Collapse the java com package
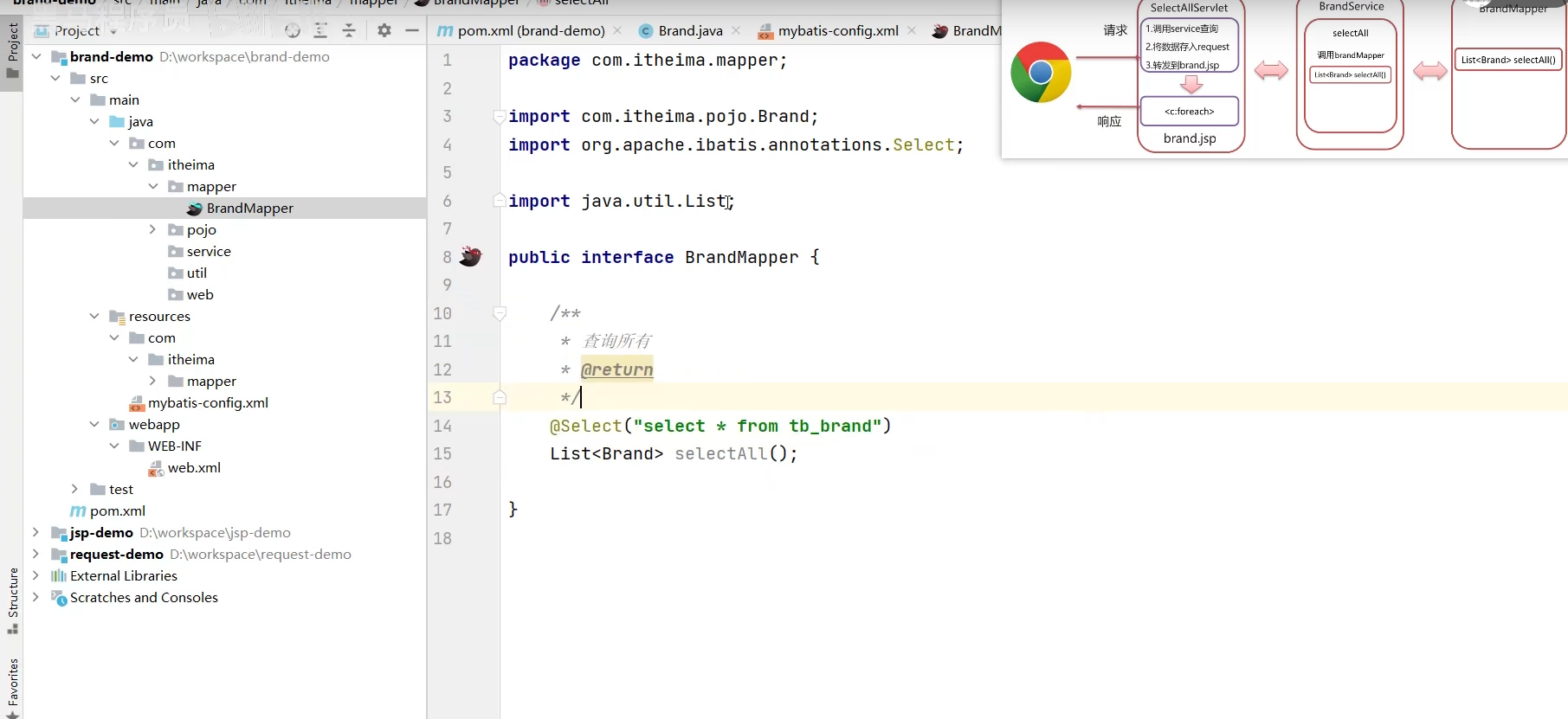Screen dimensions: 1568x719 click(114, 143)
